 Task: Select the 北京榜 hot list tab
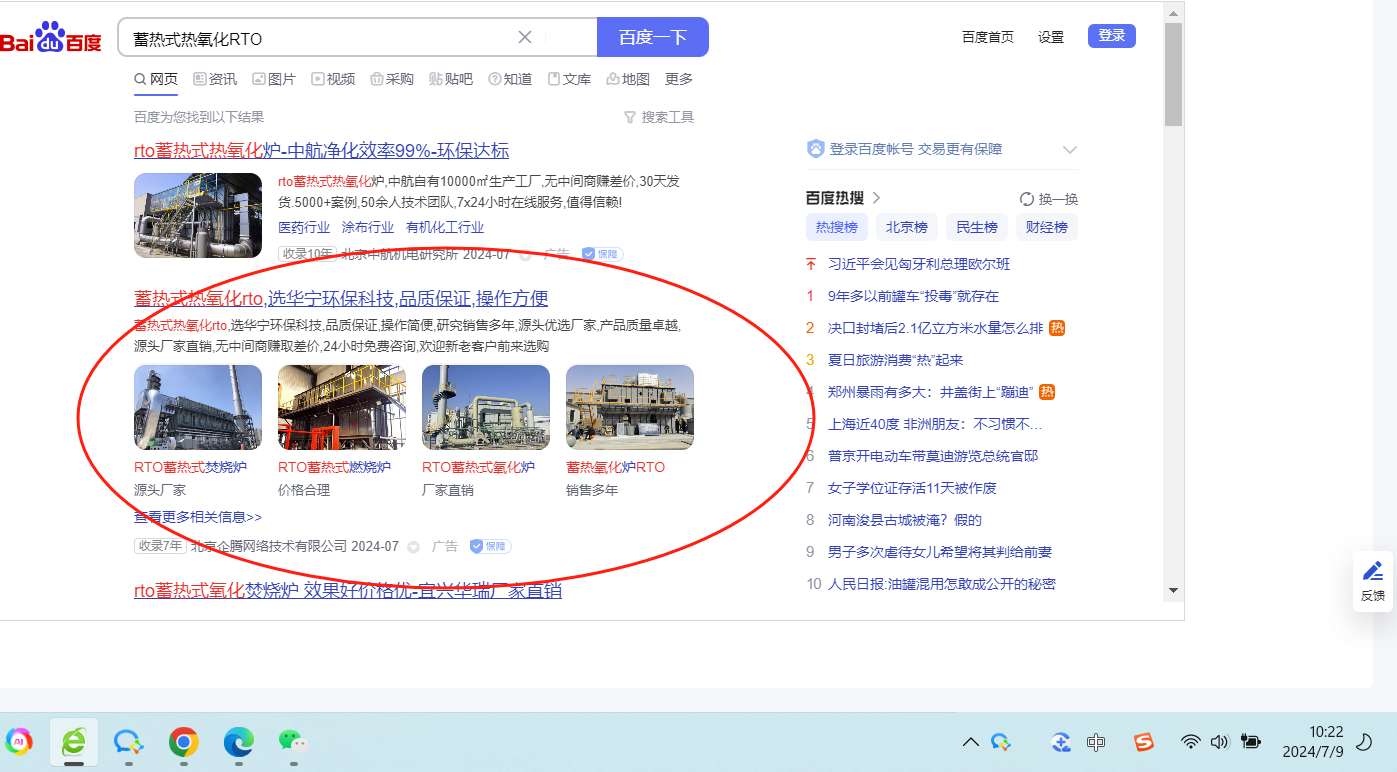[x=906, y=227]
